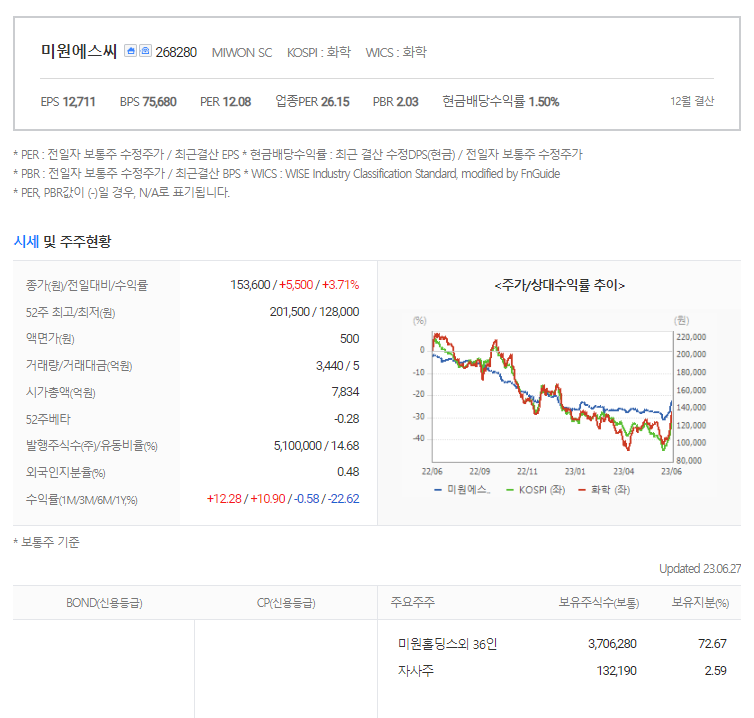The height and width of the screenshot is (718, 754).
Task: Click the 주요주주 column header
Action: coord(413,602)
